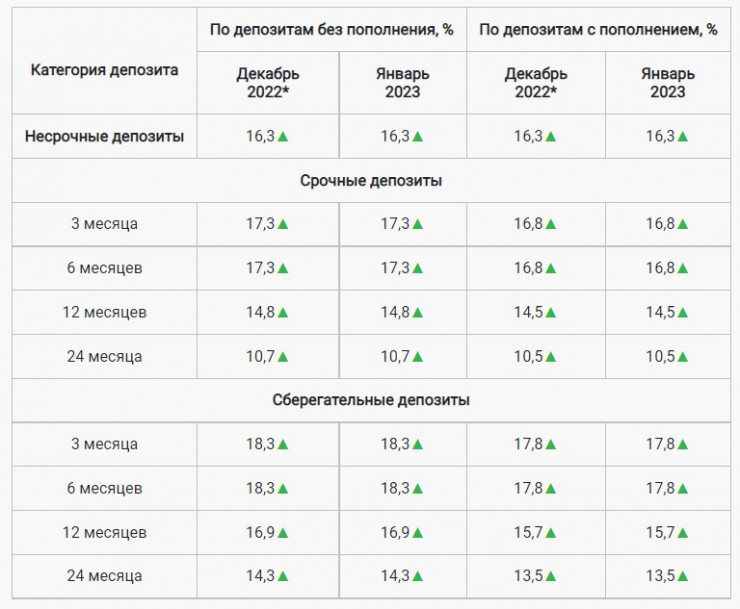Viewport: 740px width, 609px height.
Task: Click the 'Несрочные депозиты' row label
Action: [x=105, y=137]
